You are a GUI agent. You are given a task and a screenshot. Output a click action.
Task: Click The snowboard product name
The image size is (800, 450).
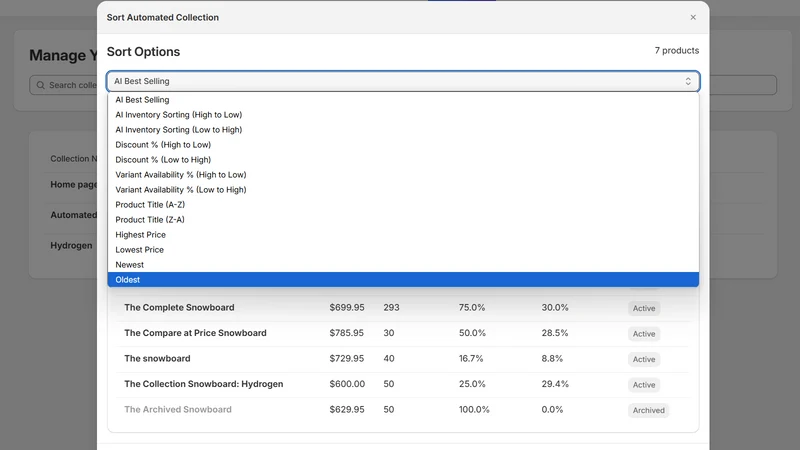(x=157, y=359)
